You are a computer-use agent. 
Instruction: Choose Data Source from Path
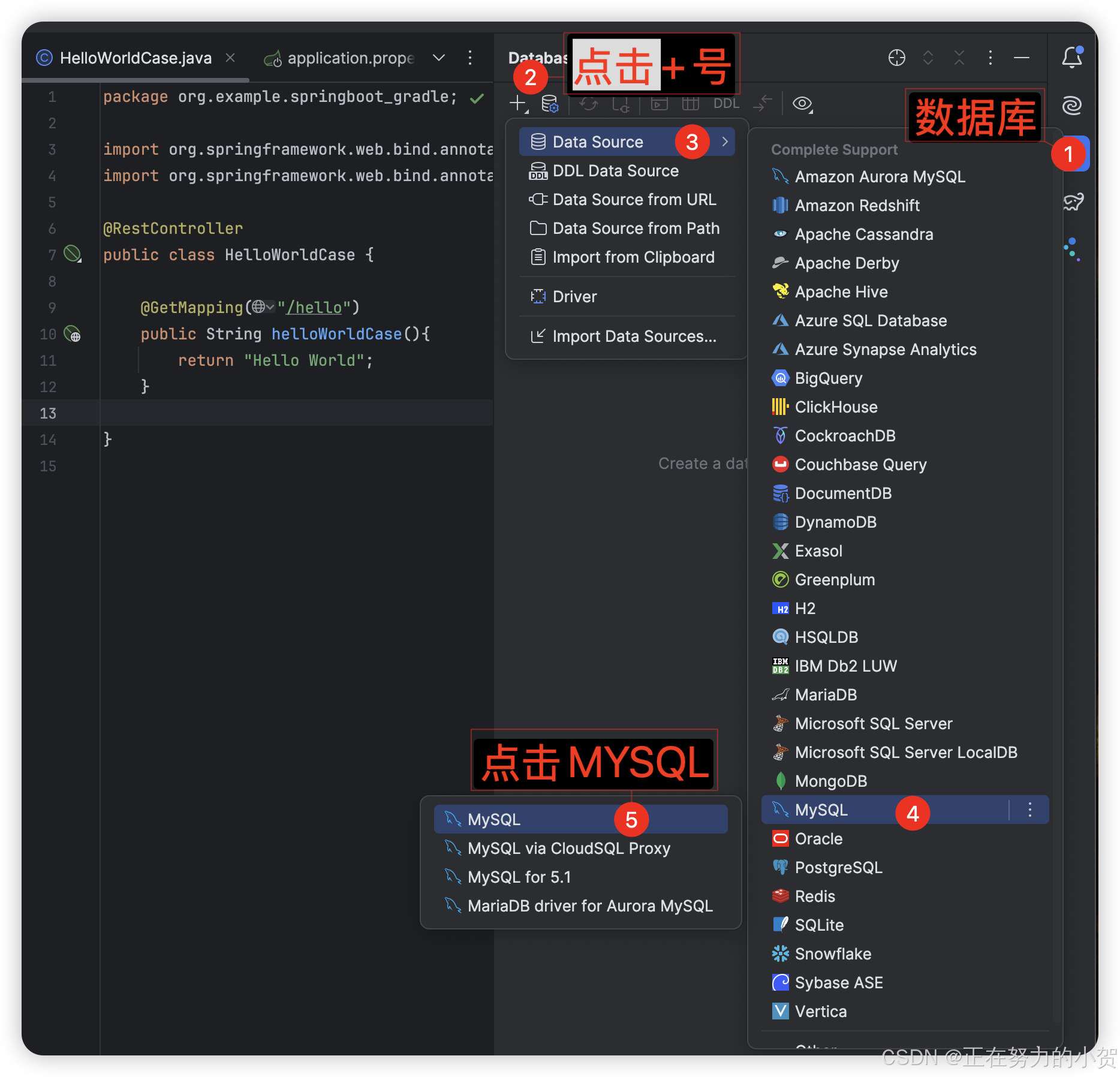[627, 228]
